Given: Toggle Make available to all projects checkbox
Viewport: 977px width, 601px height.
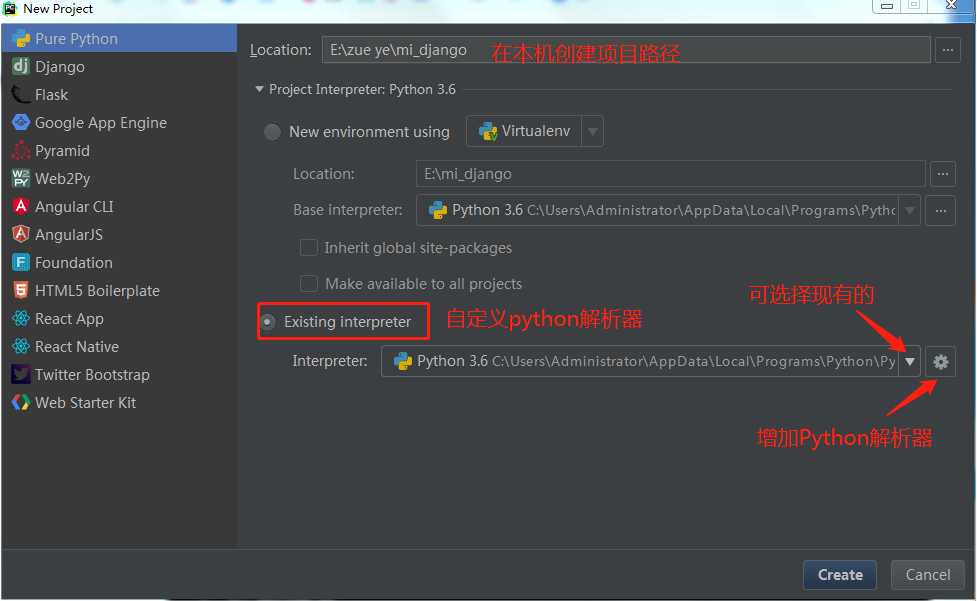Looking at the screenshot, I should click(x=308, y=284).
